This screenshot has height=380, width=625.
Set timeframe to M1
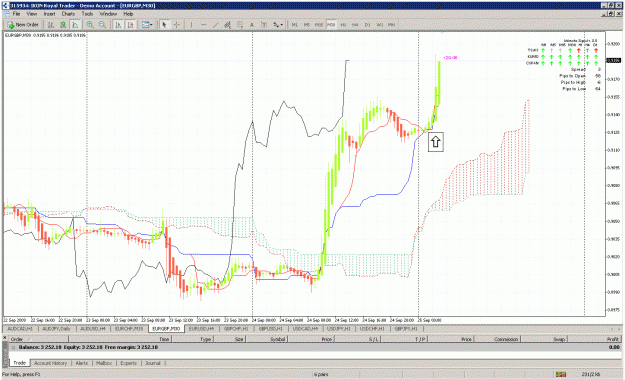(x=295, y=25)
